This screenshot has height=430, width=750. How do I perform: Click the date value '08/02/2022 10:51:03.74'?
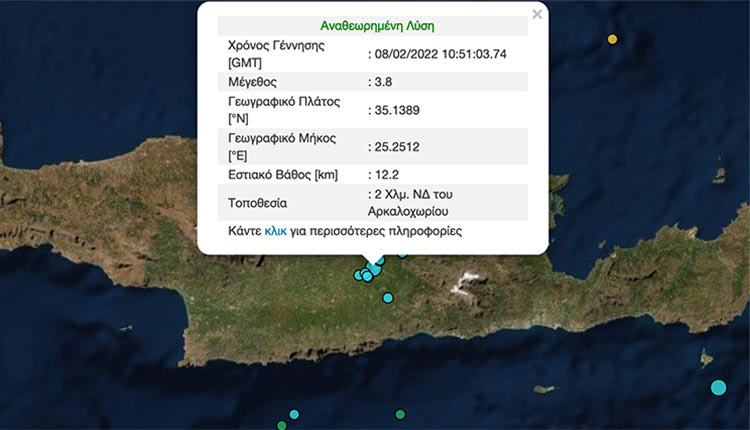tap(441, 54)
